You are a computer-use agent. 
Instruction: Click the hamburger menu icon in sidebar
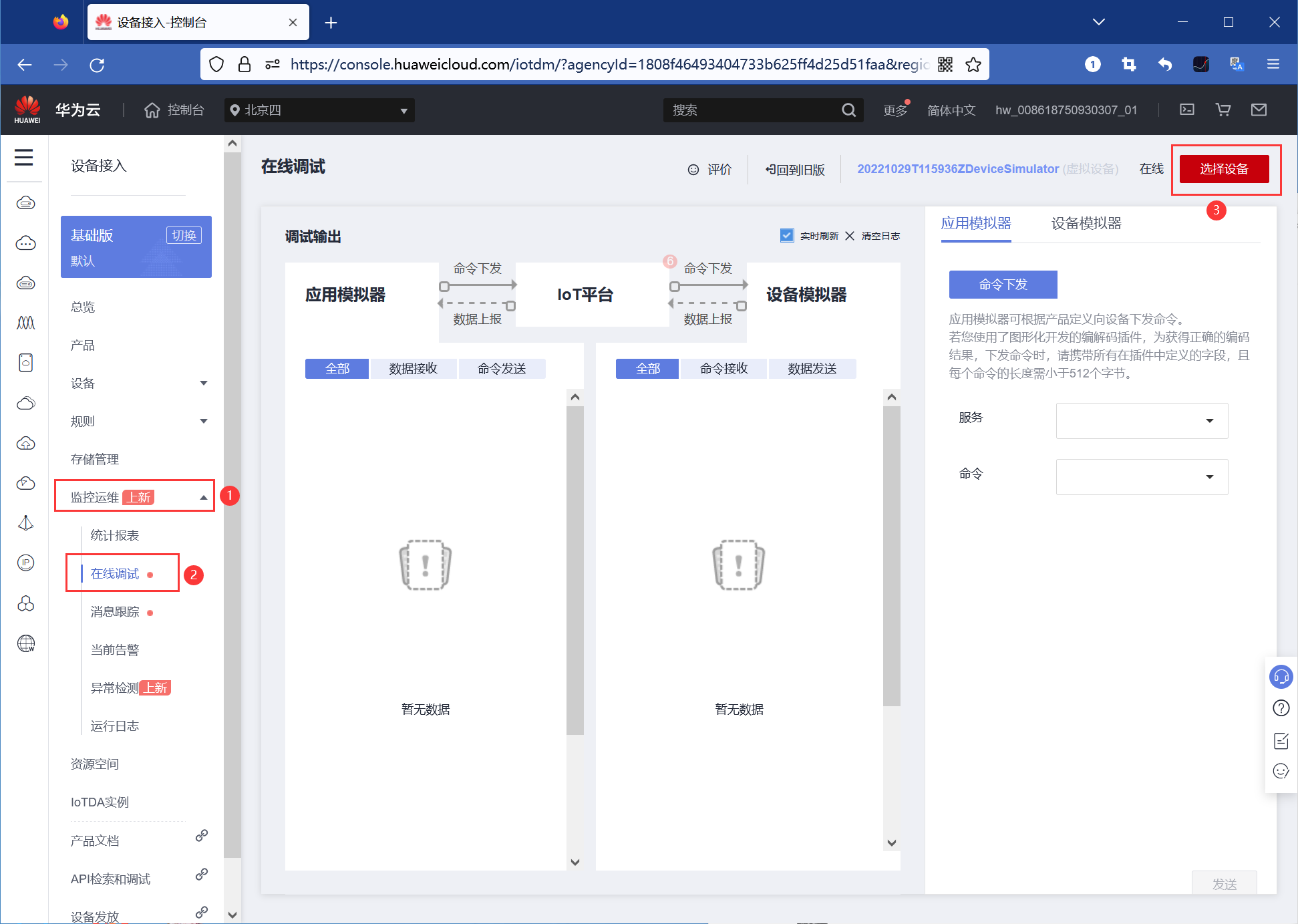click(x=24, y=157)
